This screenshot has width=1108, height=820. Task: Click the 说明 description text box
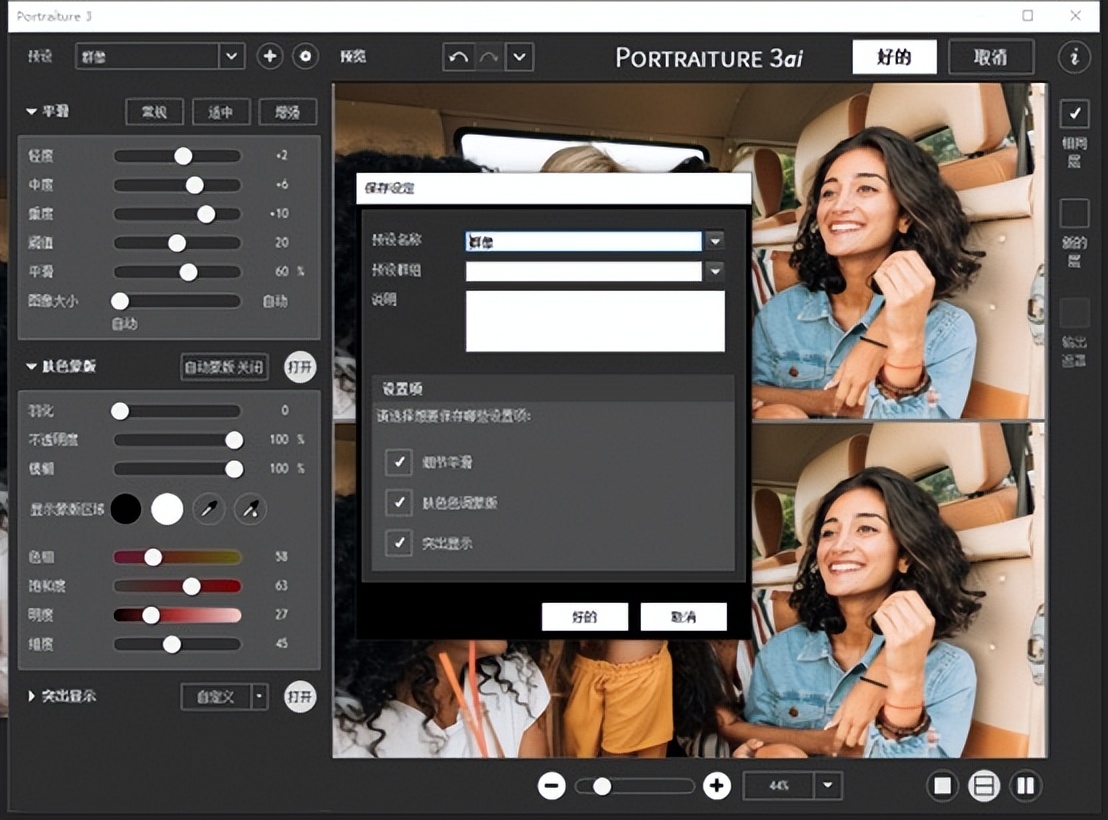point(595,321)
